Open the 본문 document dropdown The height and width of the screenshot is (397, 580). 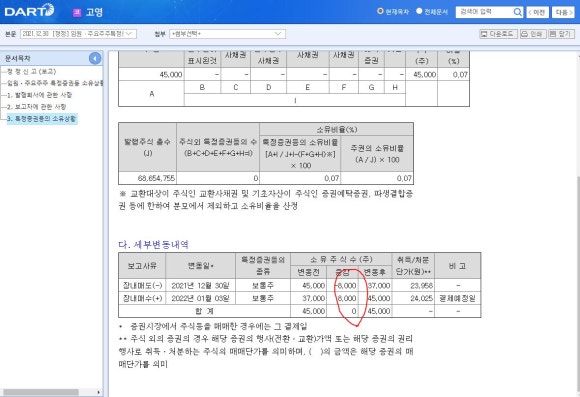click(78, 34)
